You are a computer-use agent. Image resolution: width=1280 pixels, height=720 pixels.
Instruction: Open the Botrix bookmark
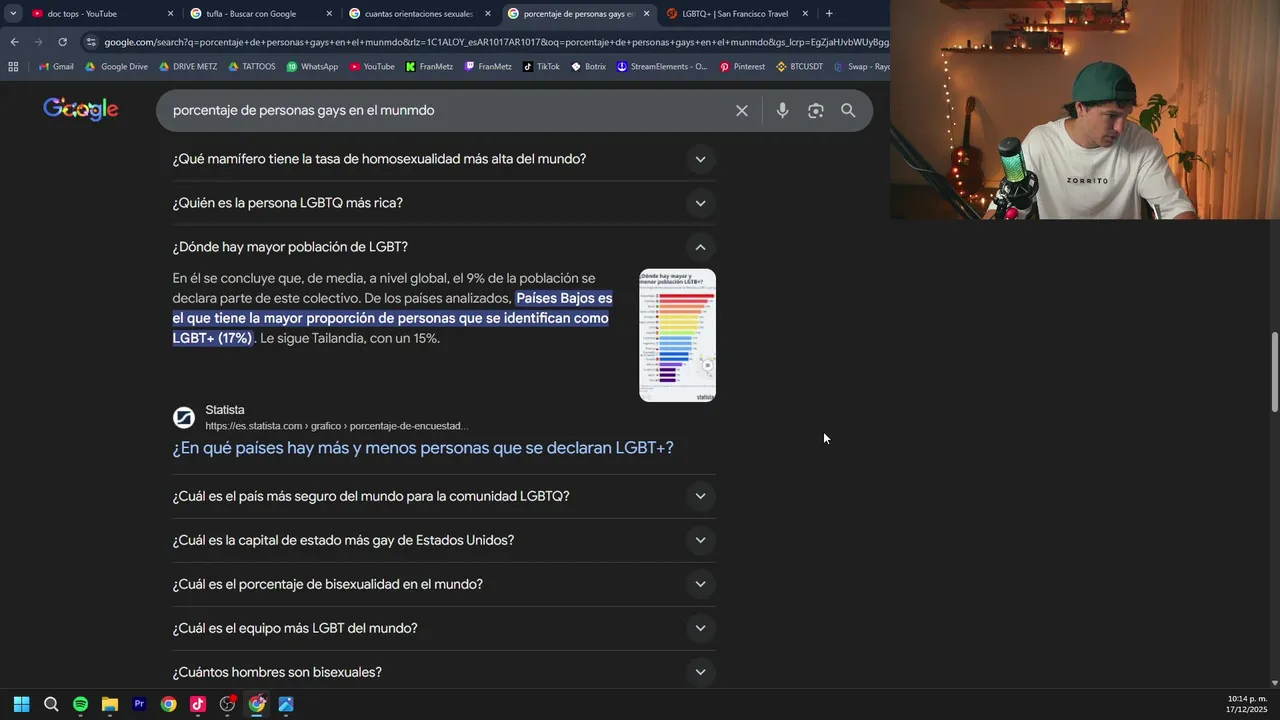(588, 67)
